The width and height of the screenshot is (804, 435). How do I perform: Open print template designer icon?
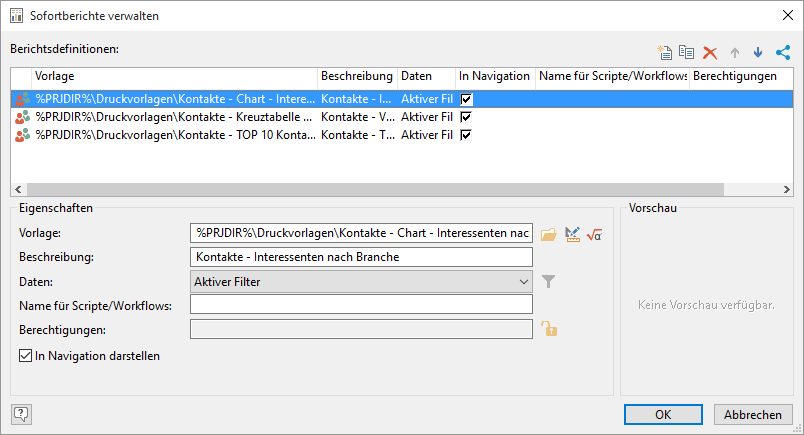click(x=572, y=234)
